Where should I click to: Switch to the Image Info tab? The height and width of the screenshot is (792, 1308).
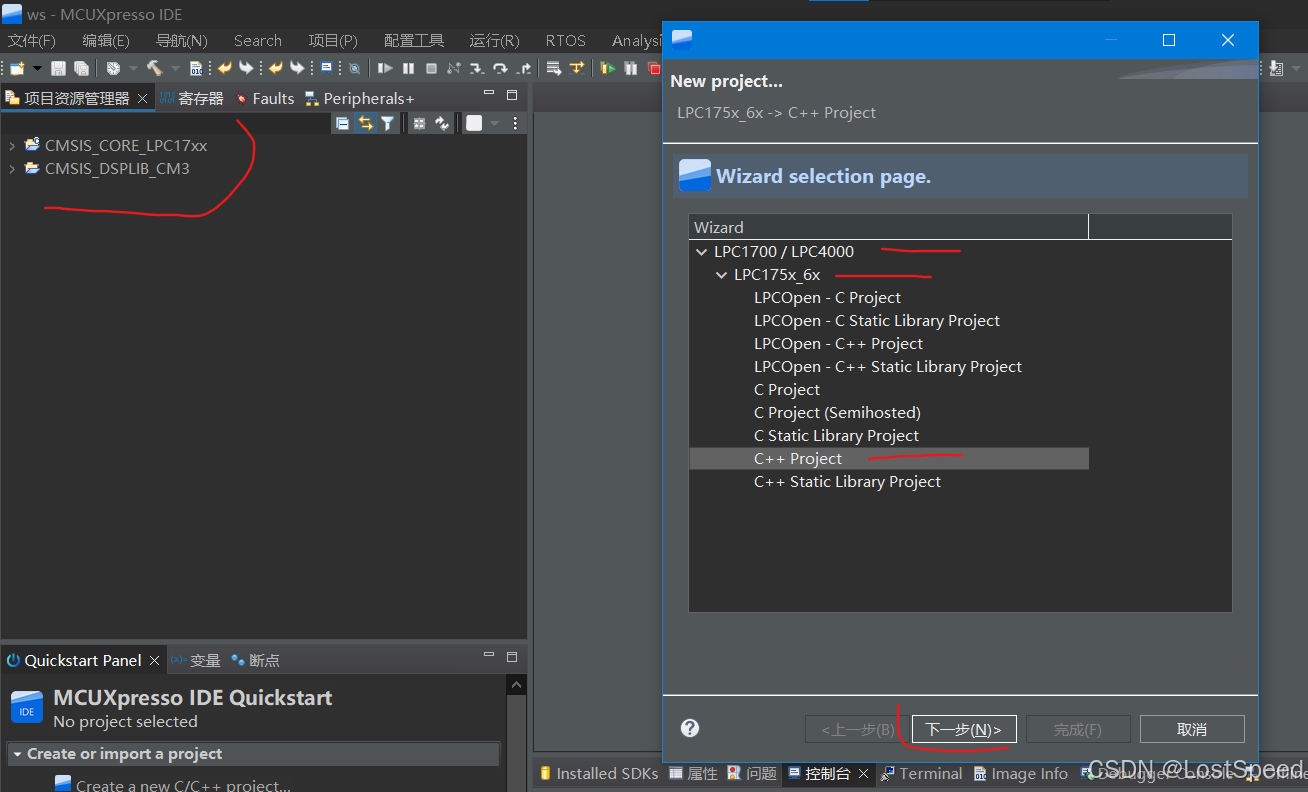click(1020, 773)
